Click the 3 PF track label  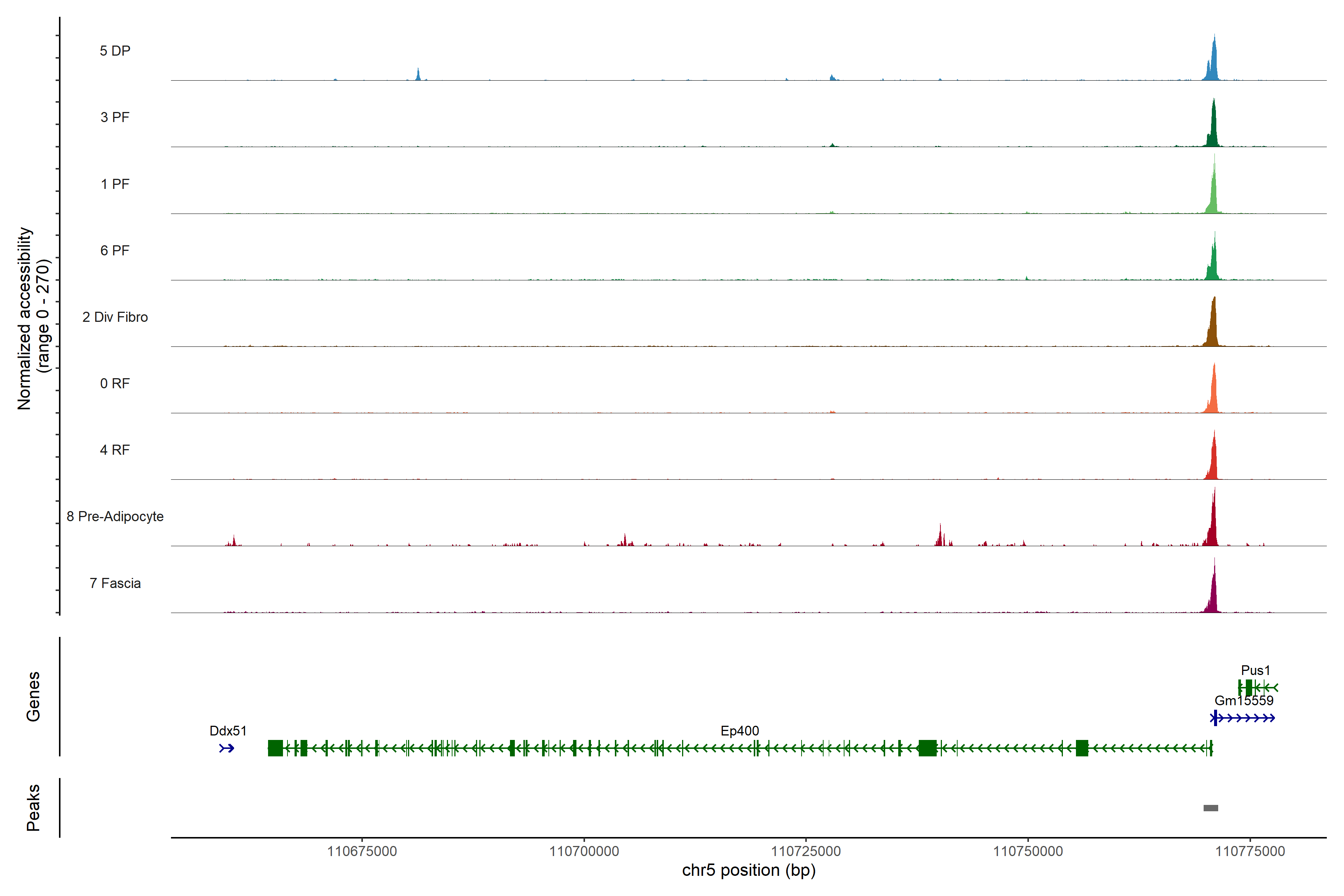pyautogui.click(x=115, y=117)
